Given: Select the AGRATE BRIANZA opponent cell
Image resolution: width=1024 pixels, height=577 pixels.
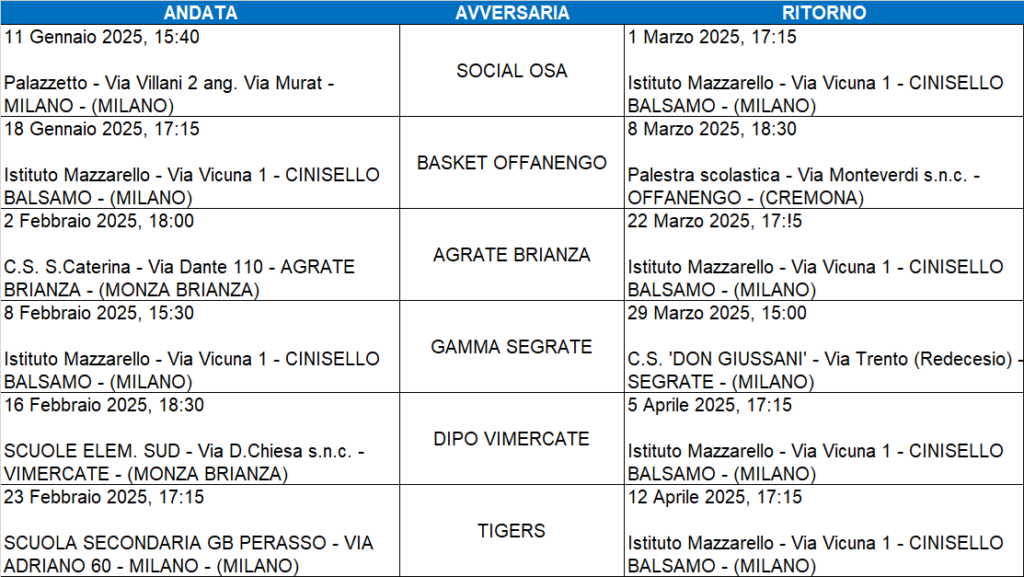Looking at the screenshot, I should [512, 255].
